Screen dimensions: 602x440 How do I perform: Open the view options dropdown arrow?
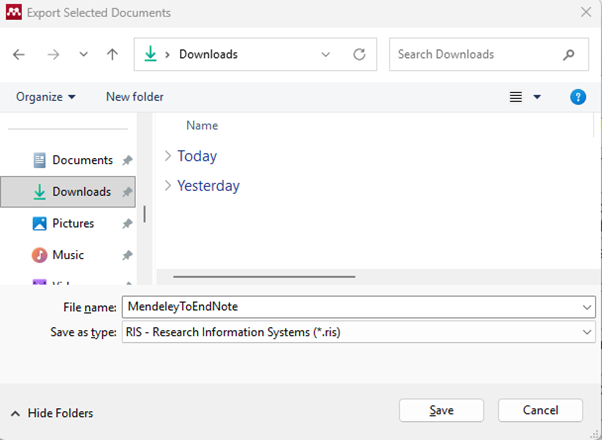click(x=537, y=97)
